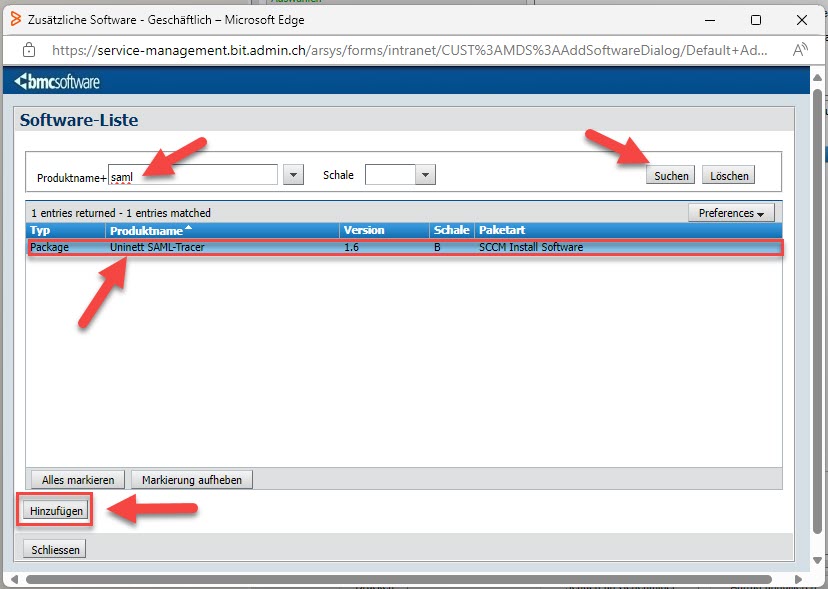Click the bmcsoftware logo
Image resolution: width=828 pixels, height=589 pixels.
click(x=57, y=82)
